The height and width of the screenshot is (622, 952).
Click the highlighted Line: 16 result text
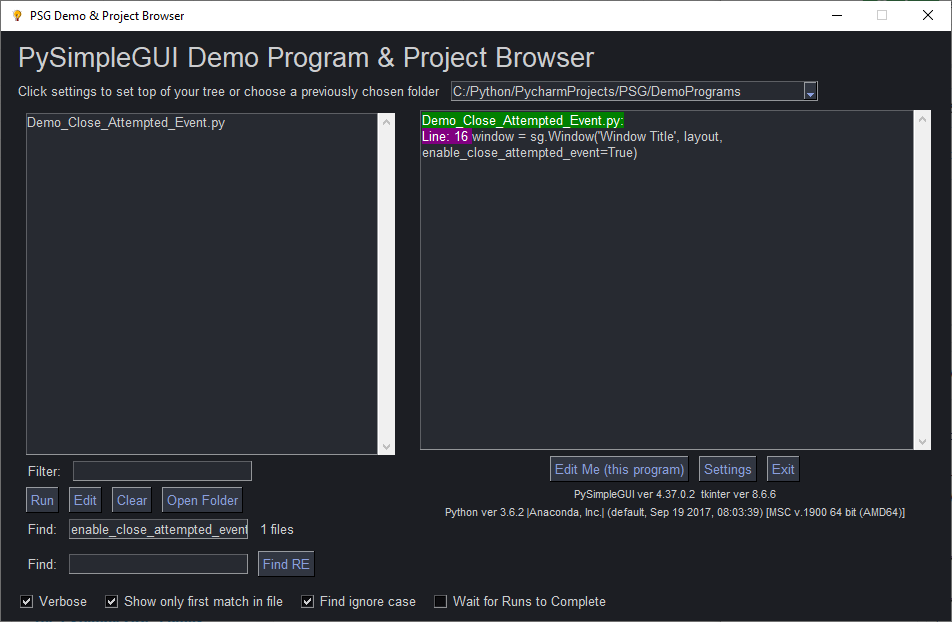pos(444,136)
